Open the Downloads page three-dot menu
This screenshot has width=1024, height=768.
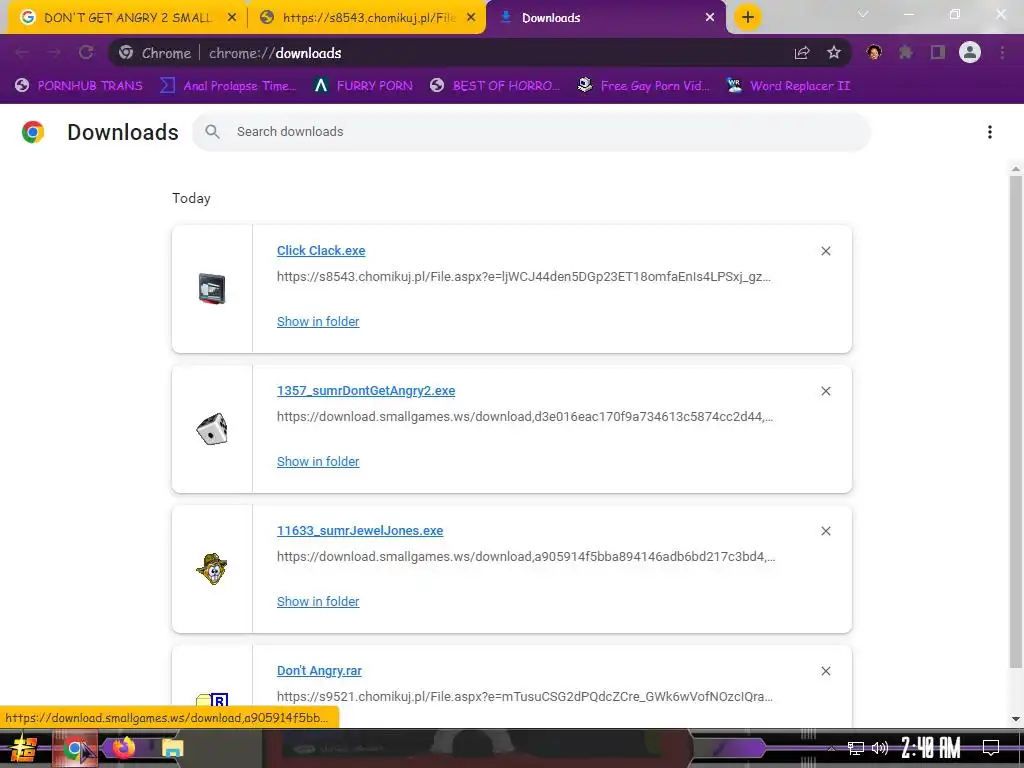(x=989, y=132)
